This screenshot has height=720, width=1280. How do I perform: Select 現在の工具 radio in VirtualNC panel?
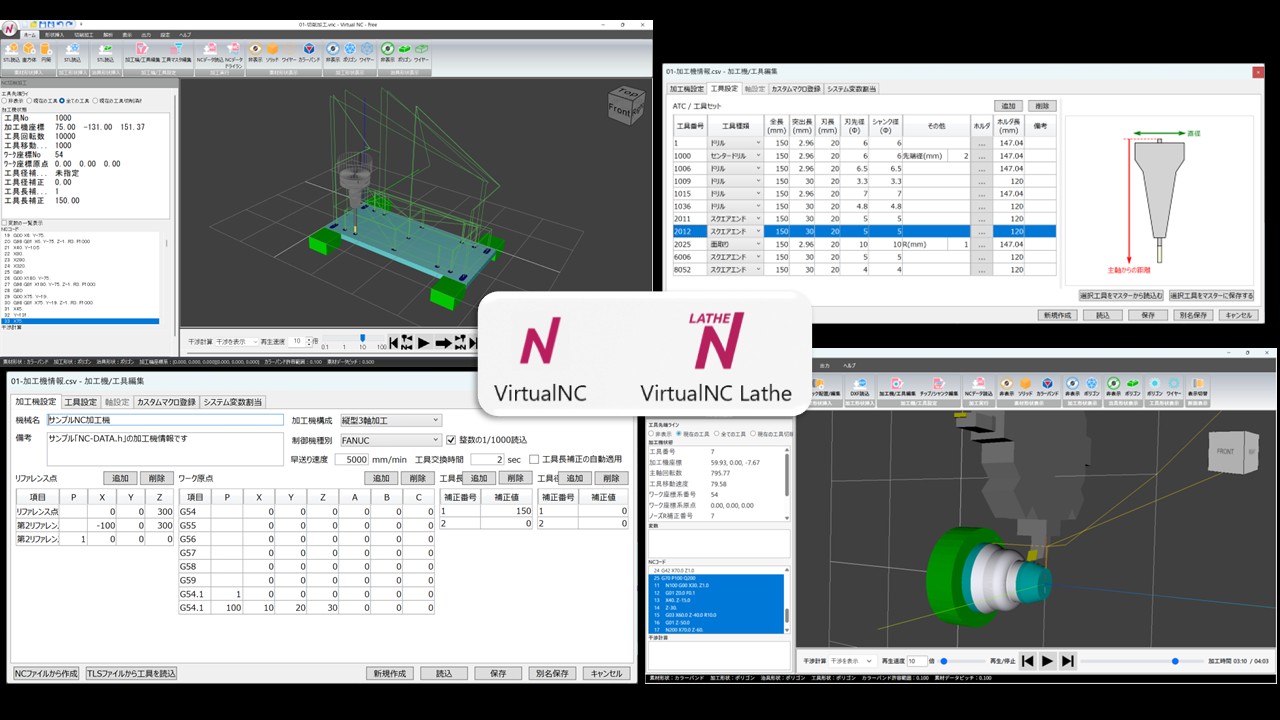coord(30,101)
